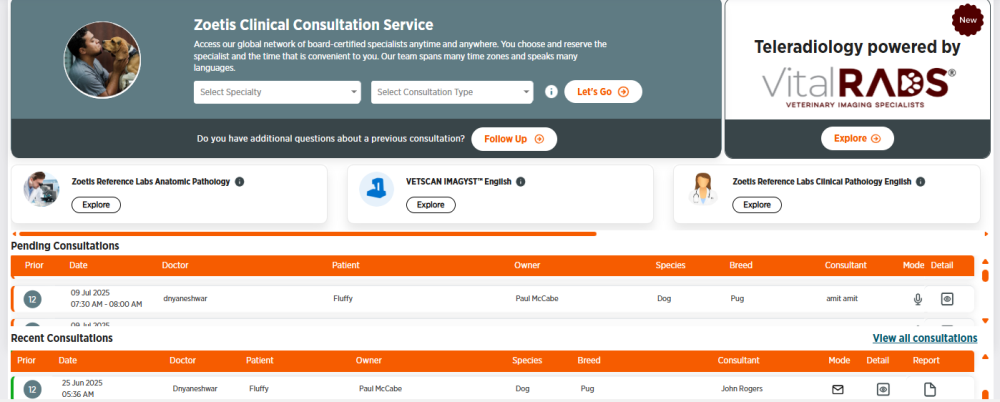
Task: View detail eye icon for Recent consultation
Action: pos(883,389)
